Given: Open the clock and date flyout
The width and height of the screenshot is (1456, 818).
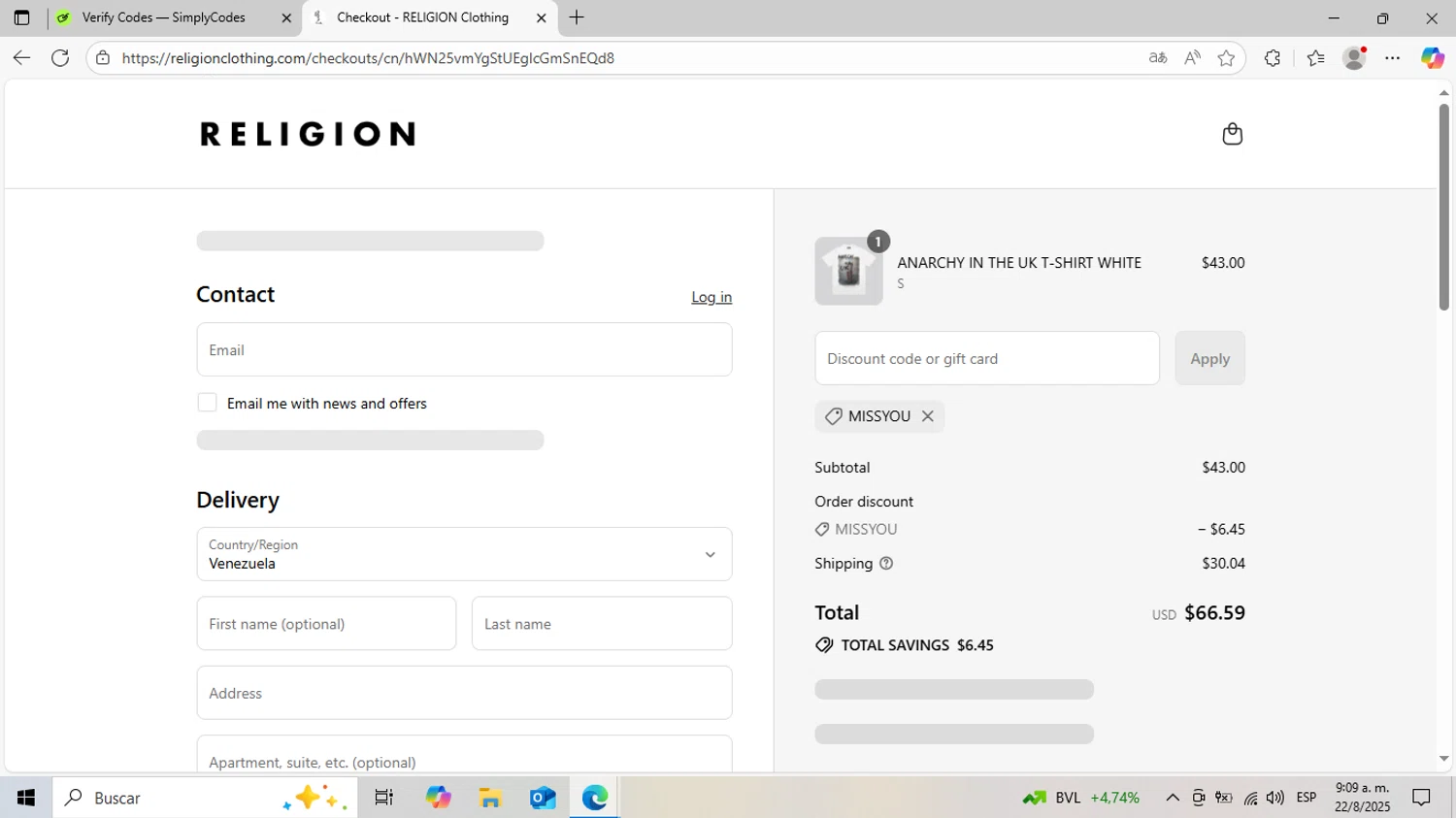Looking at the screenshot, I should [1362, 798].
